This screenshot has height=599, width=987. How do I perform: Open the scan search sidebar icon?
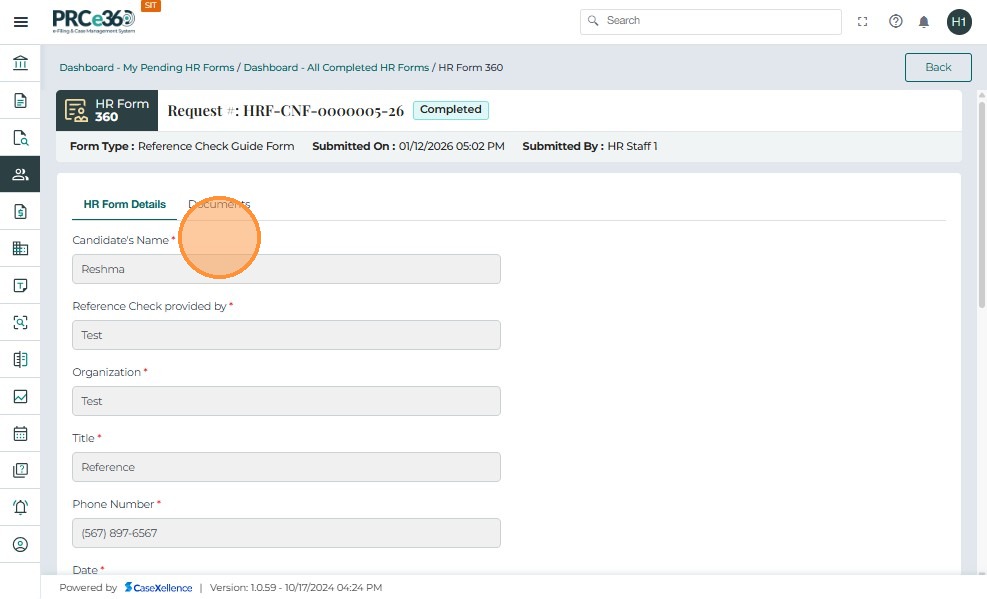pos(20,322)
